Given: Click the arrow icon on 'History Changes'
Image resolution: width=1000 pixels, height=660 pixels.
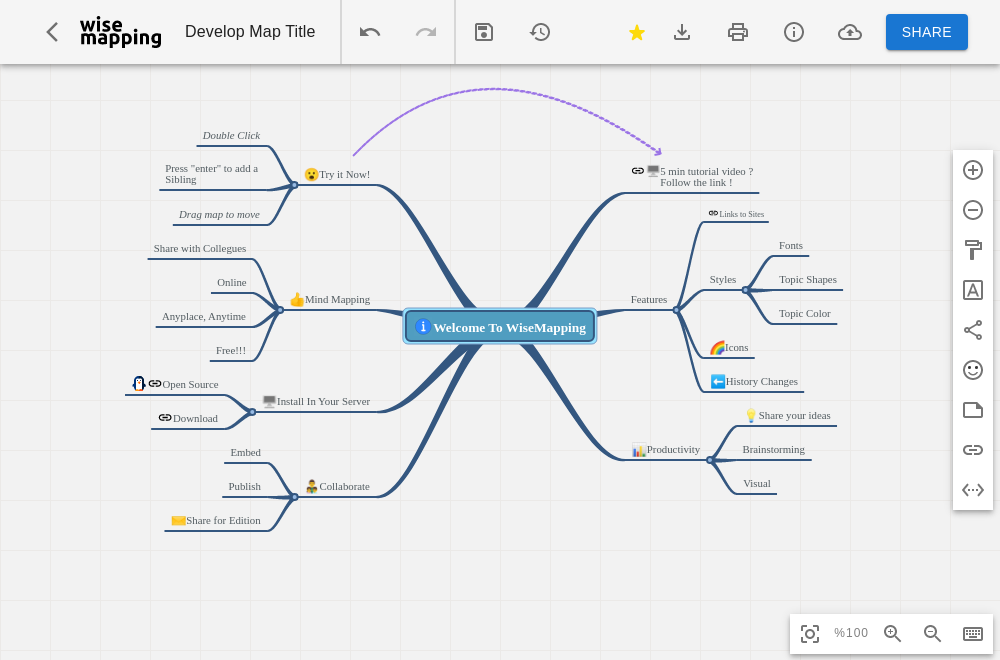Looking at the screenshot, I should pyautogui.click(x=717, y=381).
